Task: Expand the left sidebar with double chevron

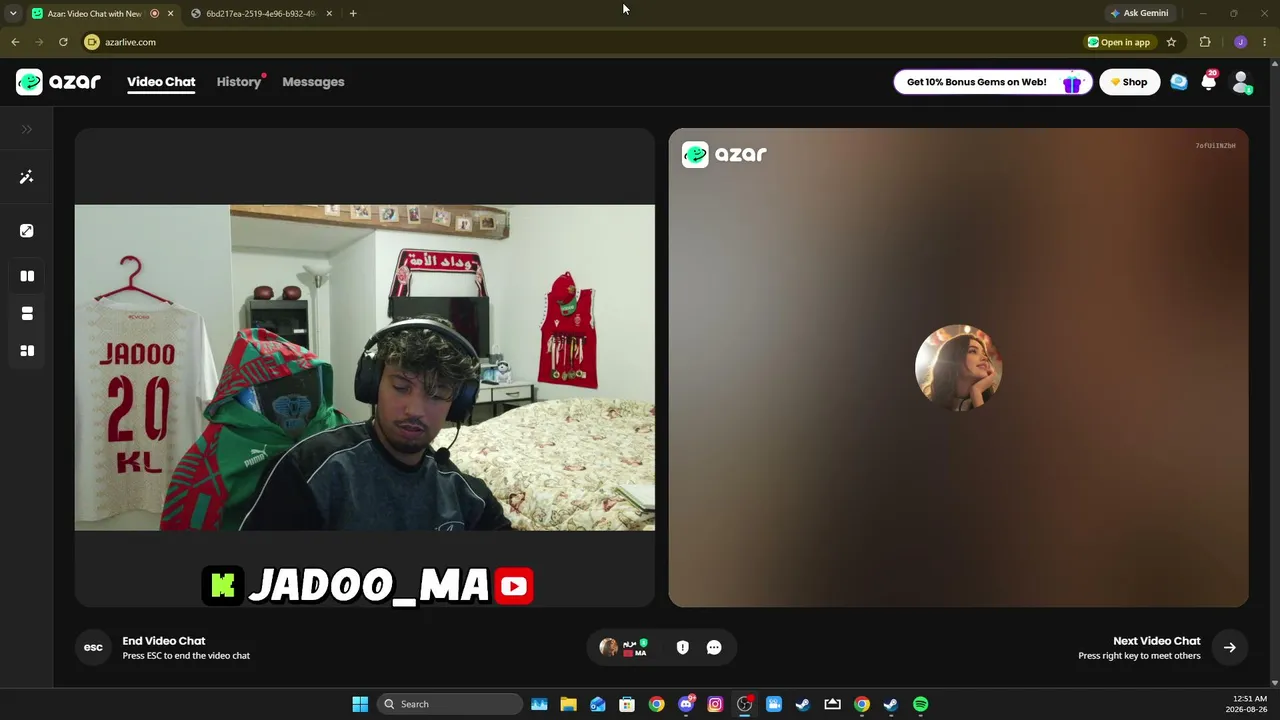Action: coord(27,129)
